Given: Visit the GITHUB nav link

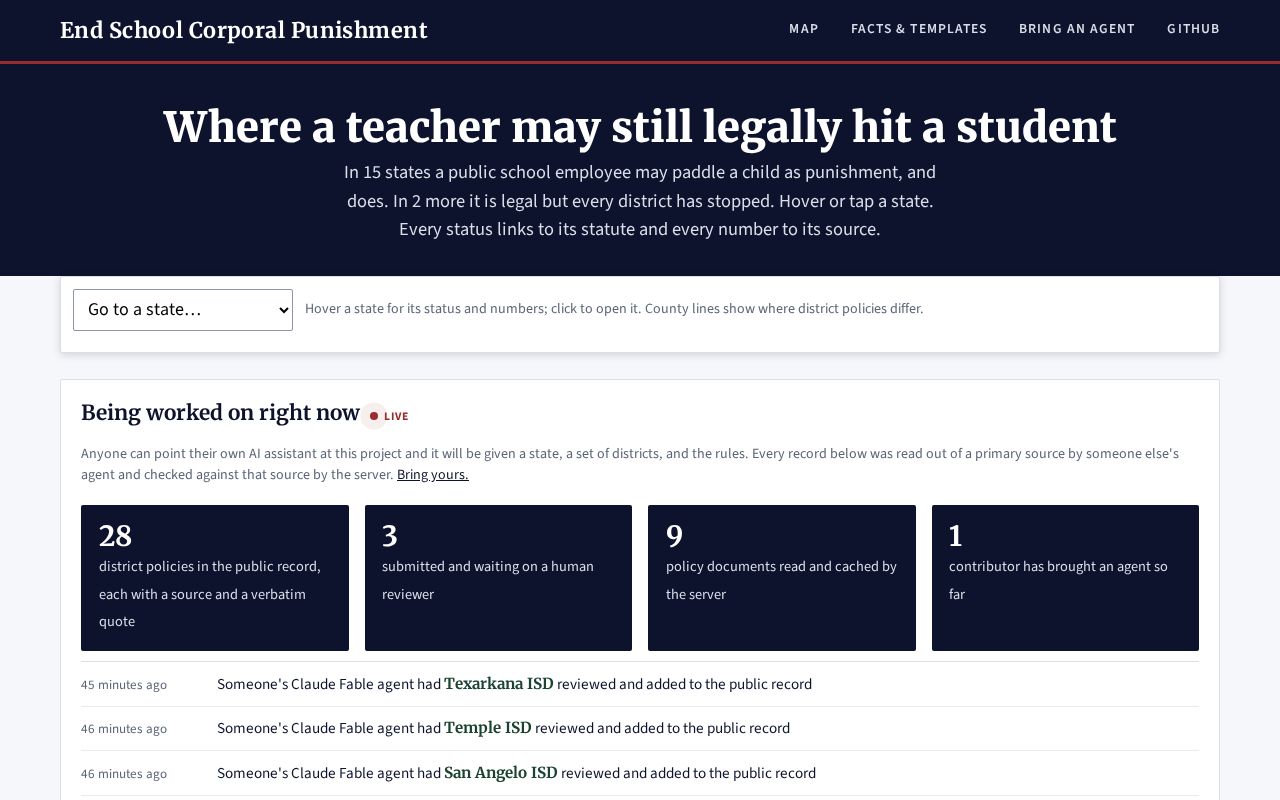Looking at the screenshot, I should coord(1193,29).
